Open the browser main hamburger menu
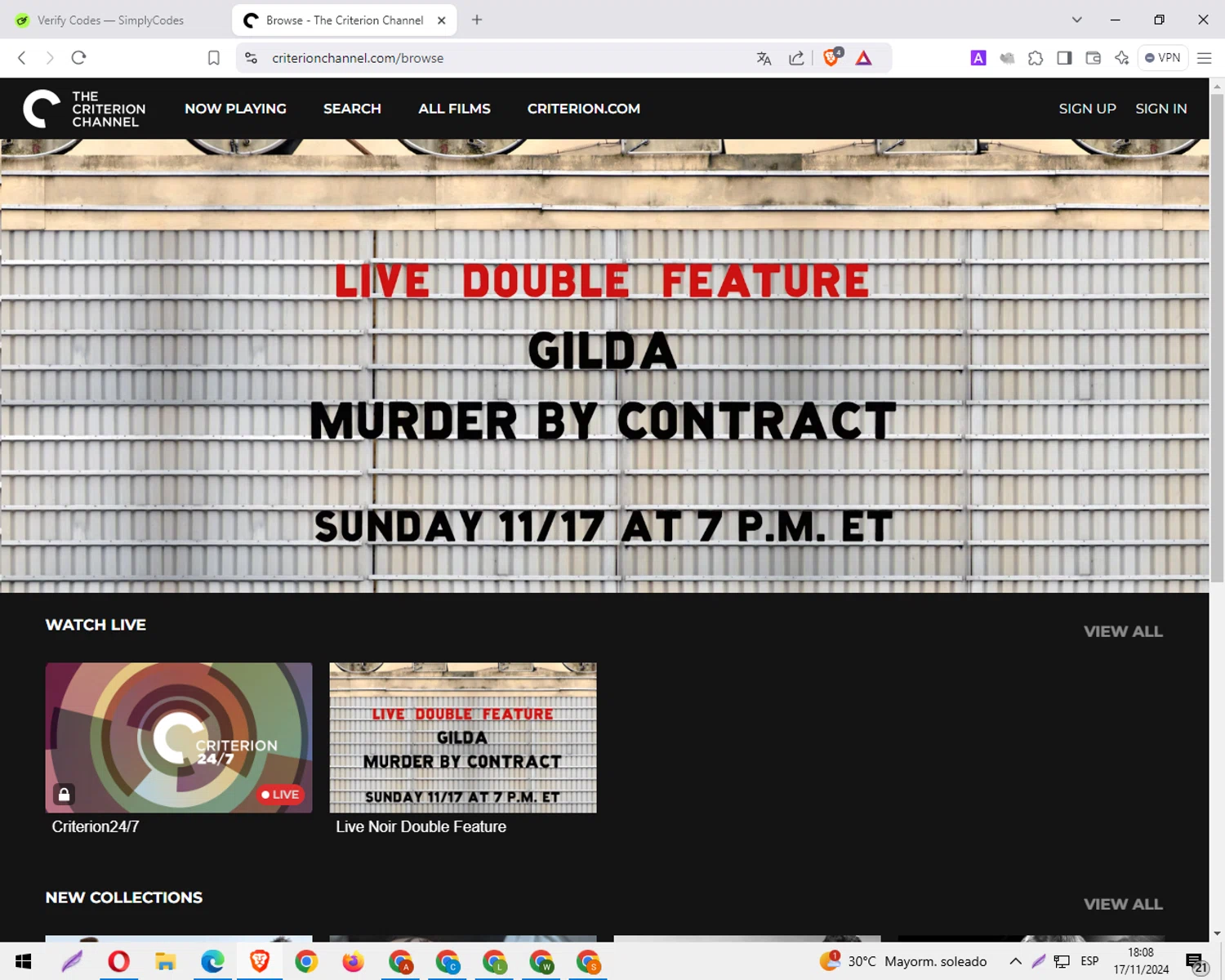1225x980 pixels. tap(1204, 58)
